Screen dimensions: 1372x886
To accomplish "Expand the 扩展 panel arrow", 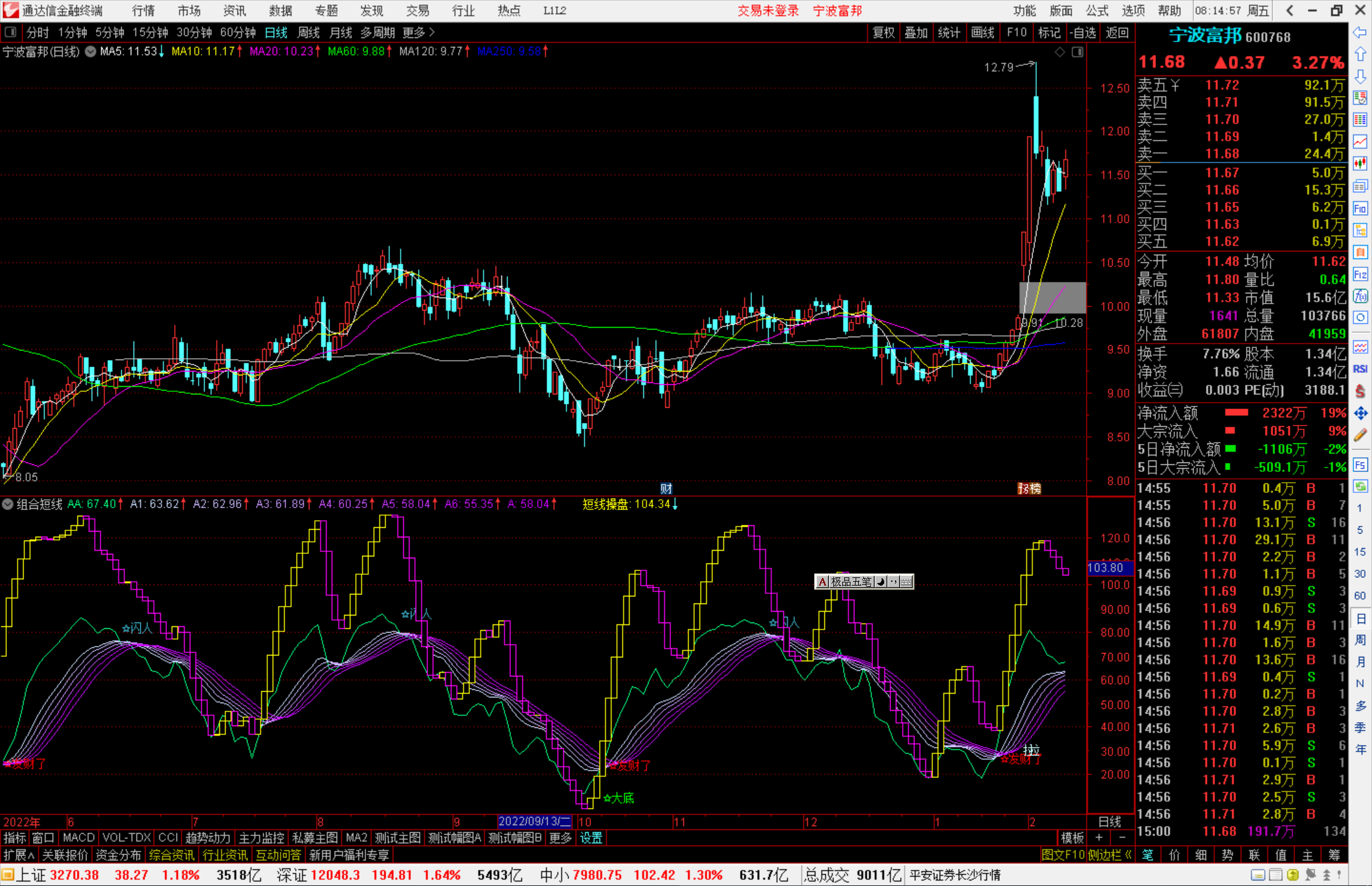I will tap(19, 855).
